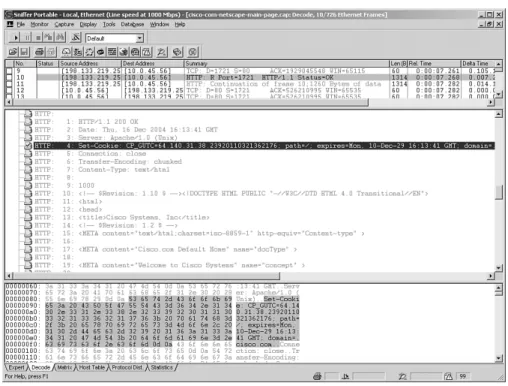Viewport: 508px width, 386px height.
Task: Start capture with the play button
Action: [x=15, y=38]
